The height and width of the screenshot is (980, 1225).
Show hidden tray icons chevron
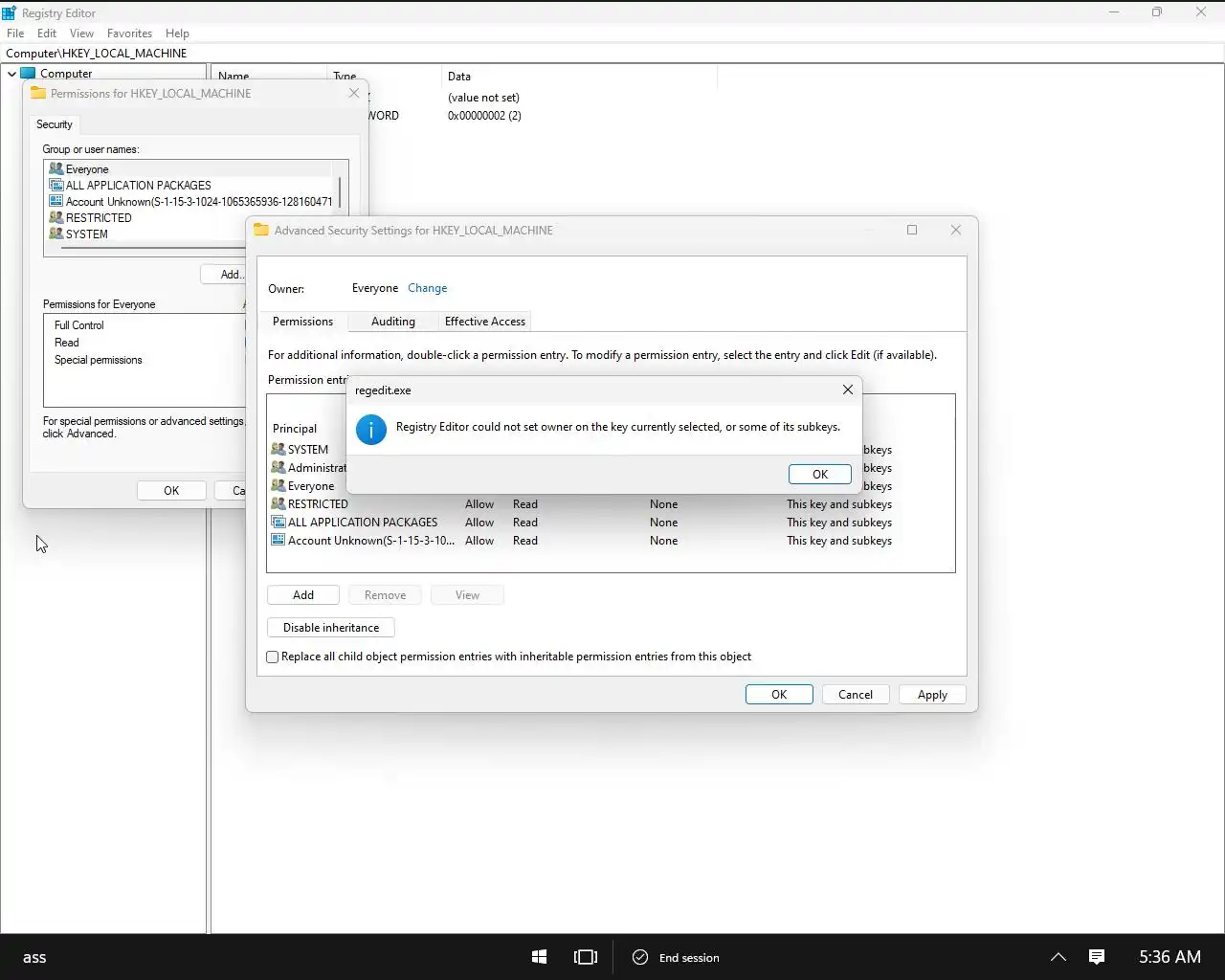click(x=1058, y=957)
